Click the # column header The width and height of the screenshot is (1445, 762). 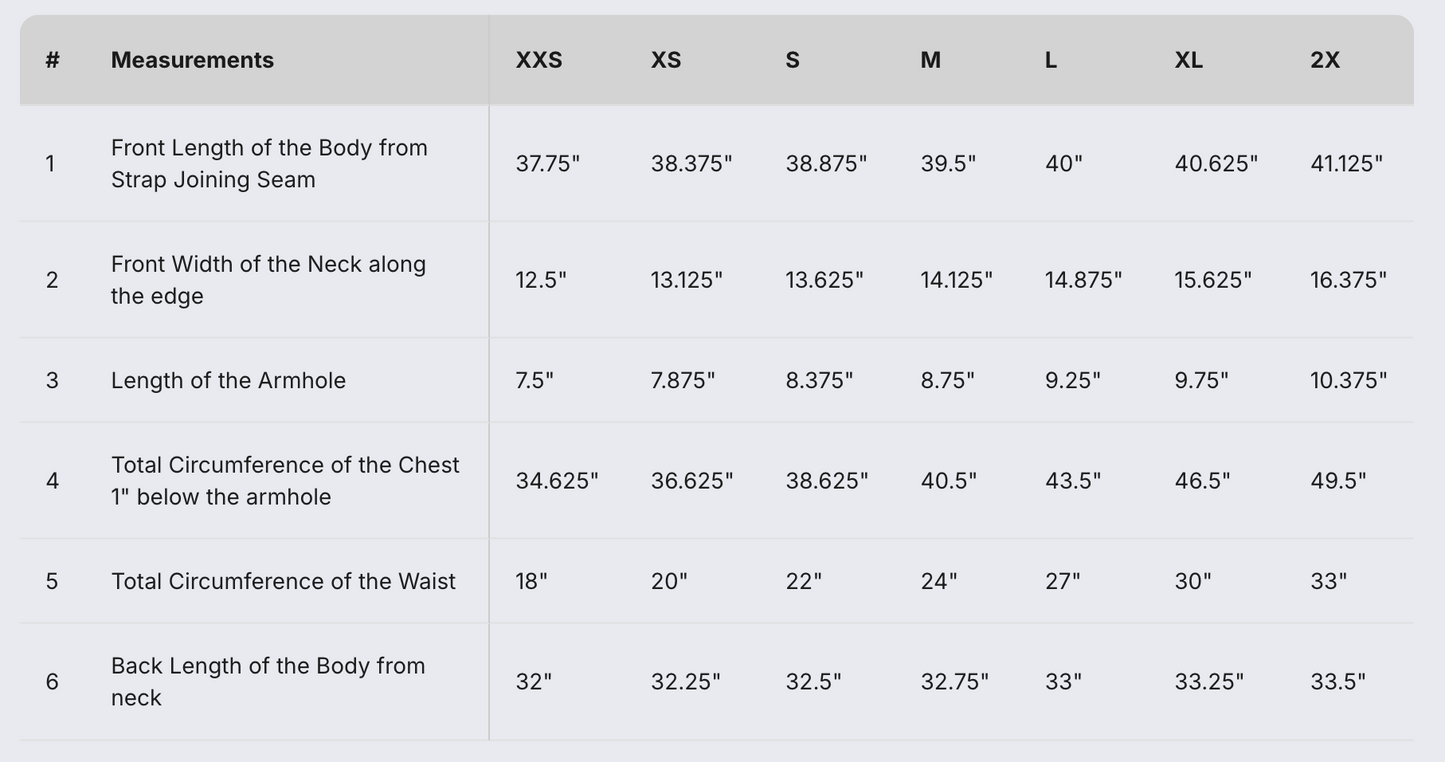tap(52, 60)
